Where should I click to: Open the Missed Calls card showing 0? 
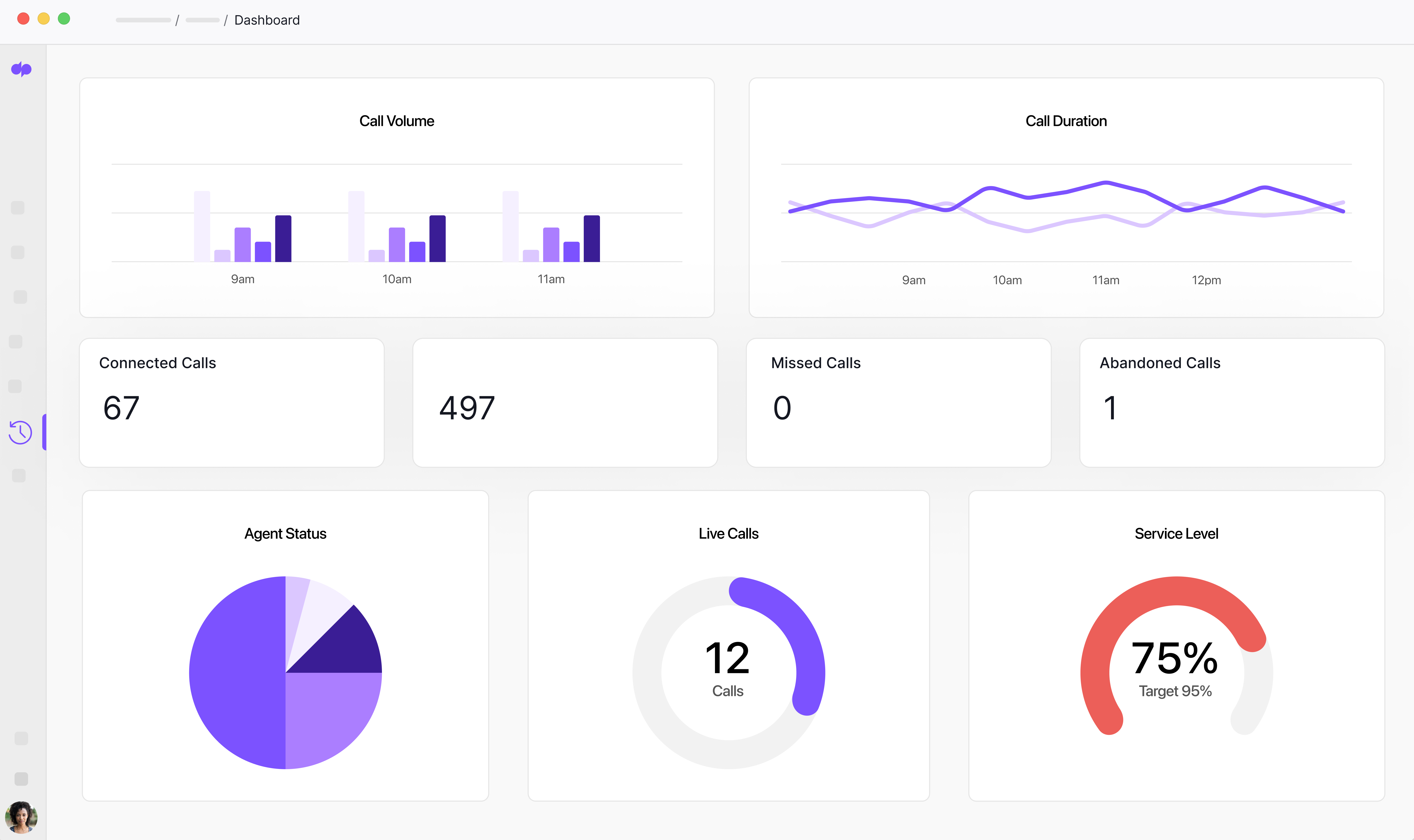point(898,402)
